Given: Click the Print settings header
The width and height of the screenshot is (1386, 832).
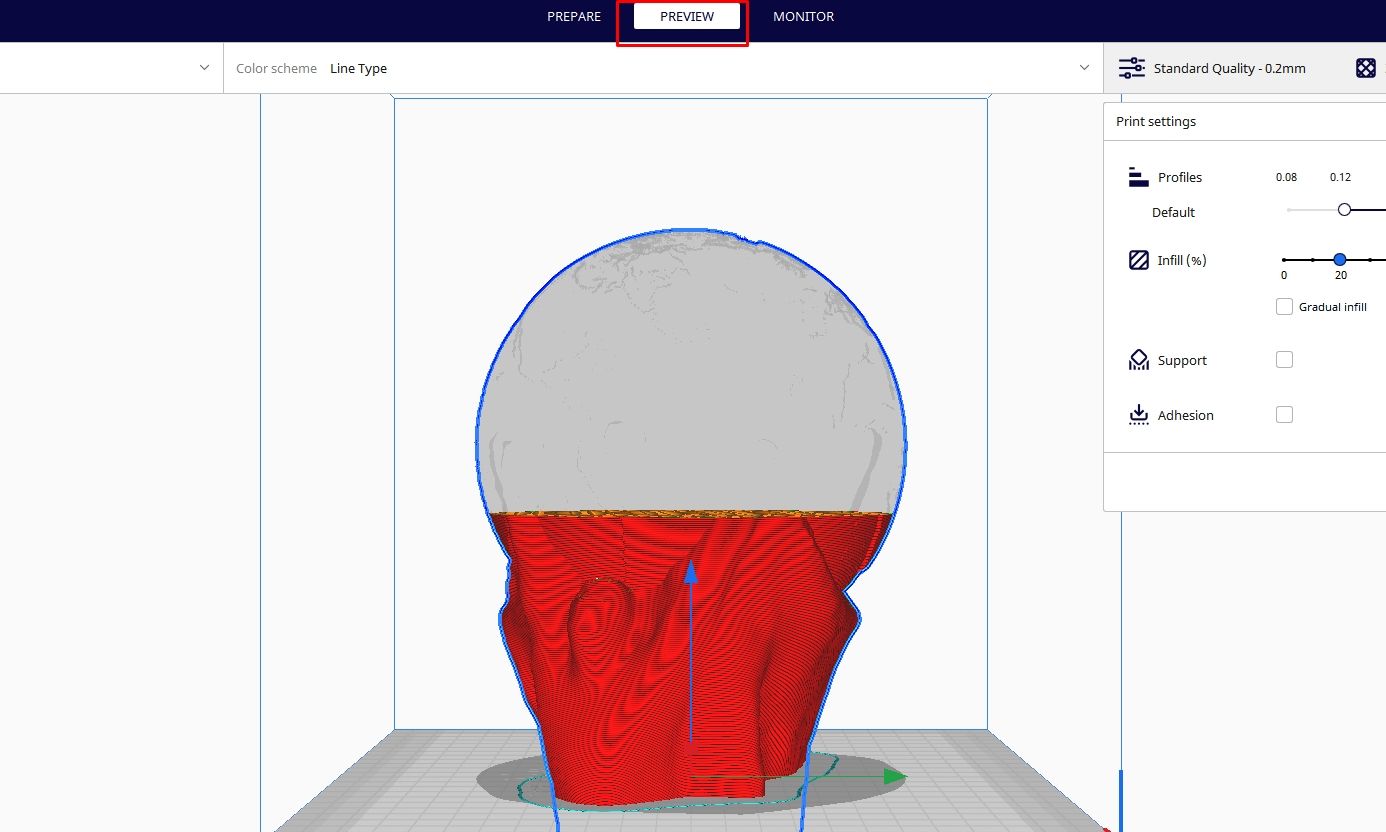Looking at the screenshot, I should click(1155, 121).
